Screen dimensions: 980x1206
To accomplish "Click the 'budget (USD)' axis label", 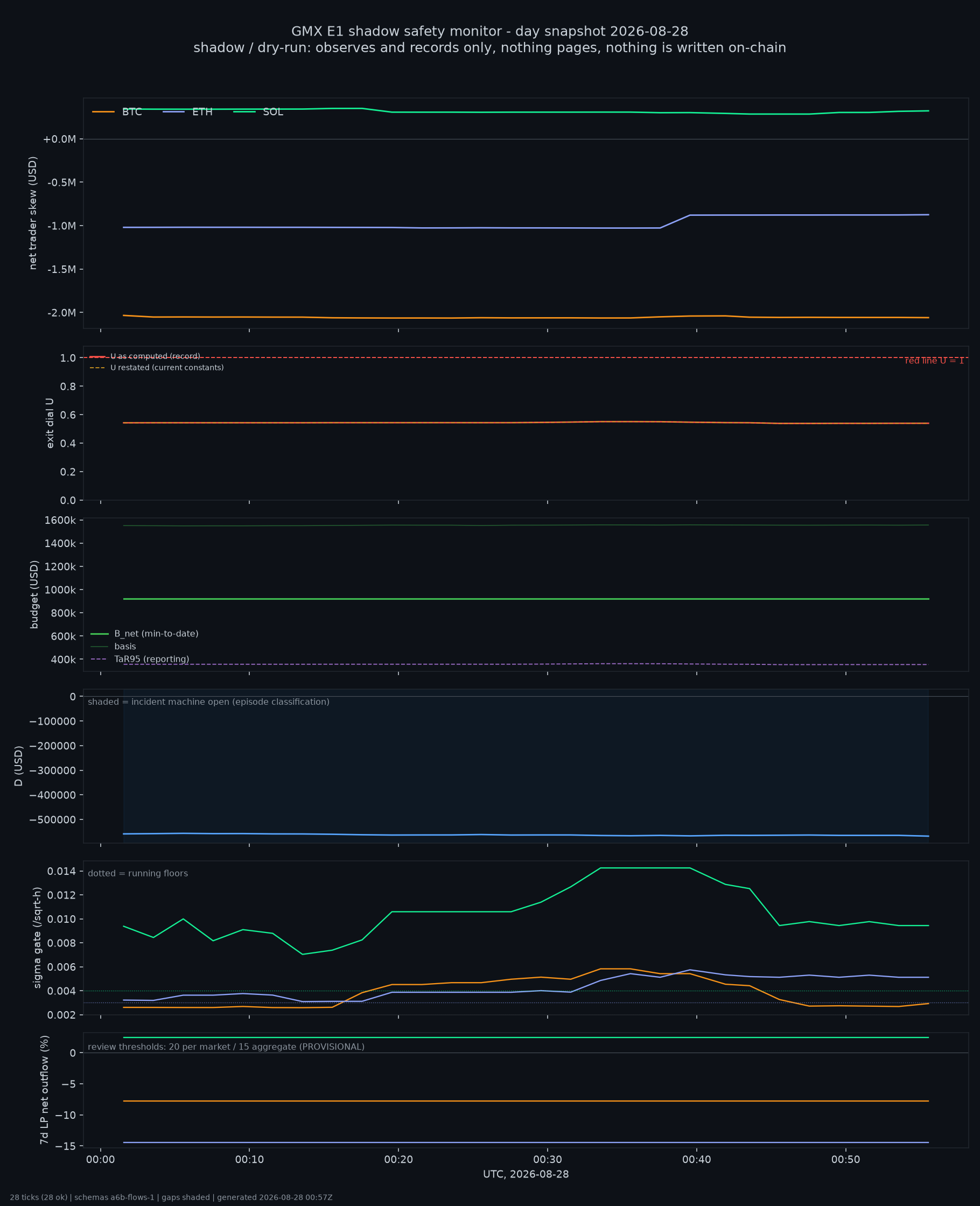I will 34,594.
